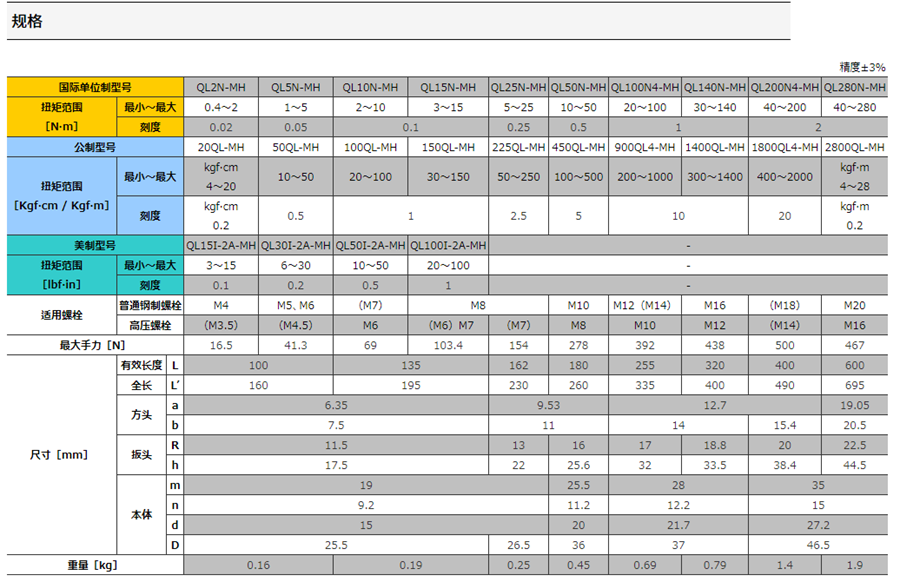The image size is (900, 582).
Task: Click weight value 0.79
Action: (x=715, y=565)
